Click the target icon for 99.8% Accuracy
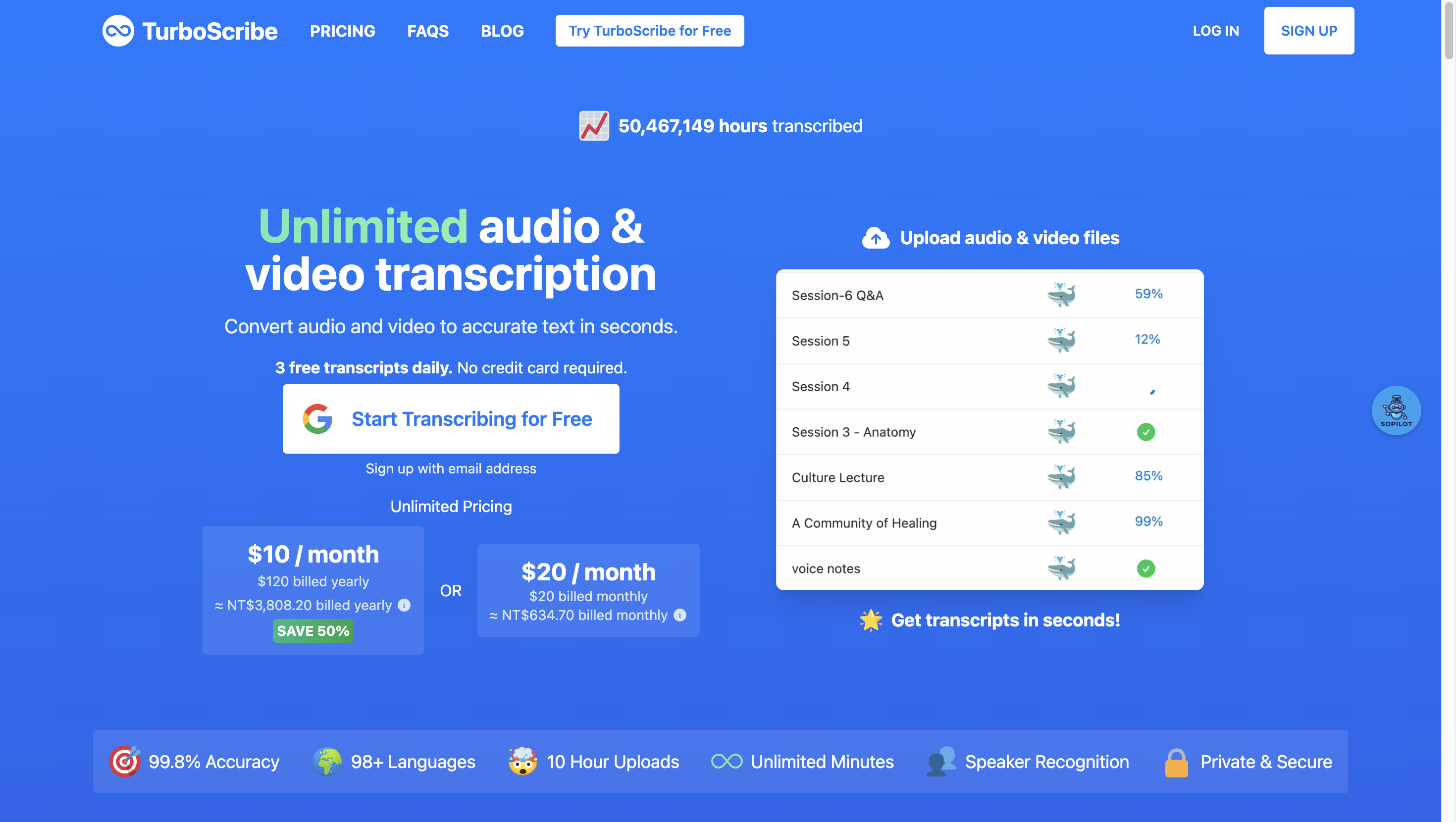Viewport: 1456px width, 822px height. pyautogui.click(x=125, y=762)
